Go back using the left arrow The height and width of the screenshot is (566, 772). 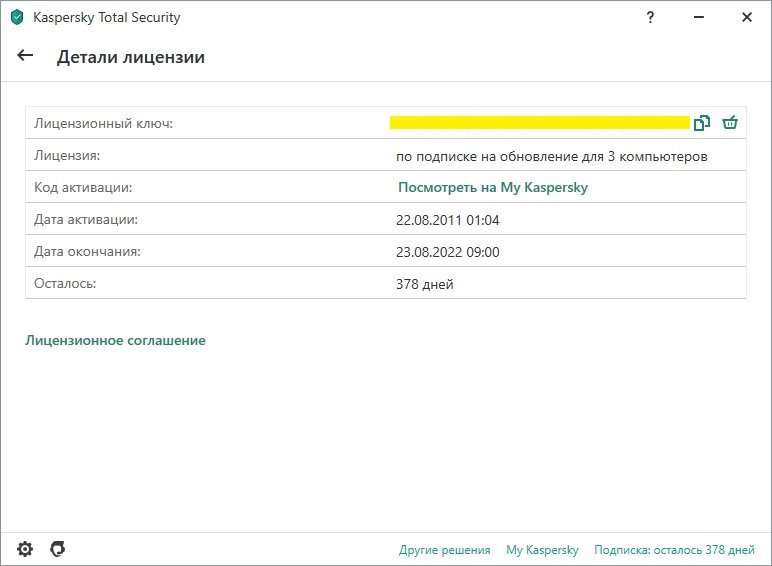[x=25, y=56]
